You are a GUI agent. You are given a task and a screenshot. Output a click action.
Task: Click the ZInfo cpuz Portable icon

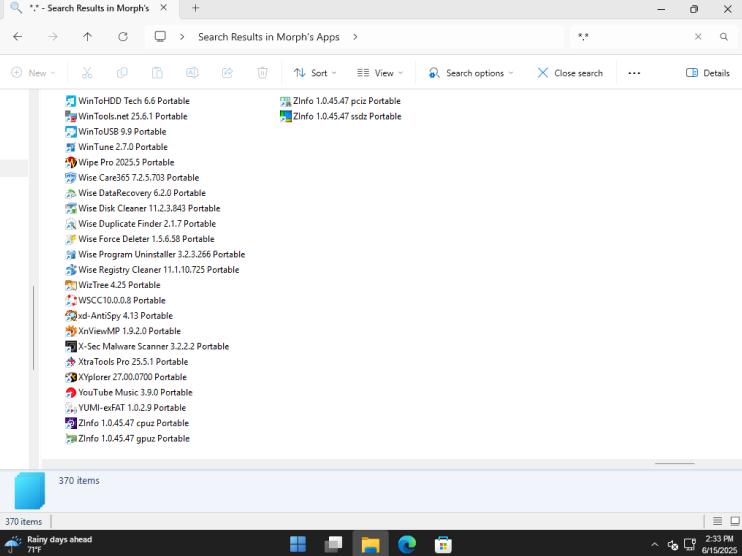[71, 423]
